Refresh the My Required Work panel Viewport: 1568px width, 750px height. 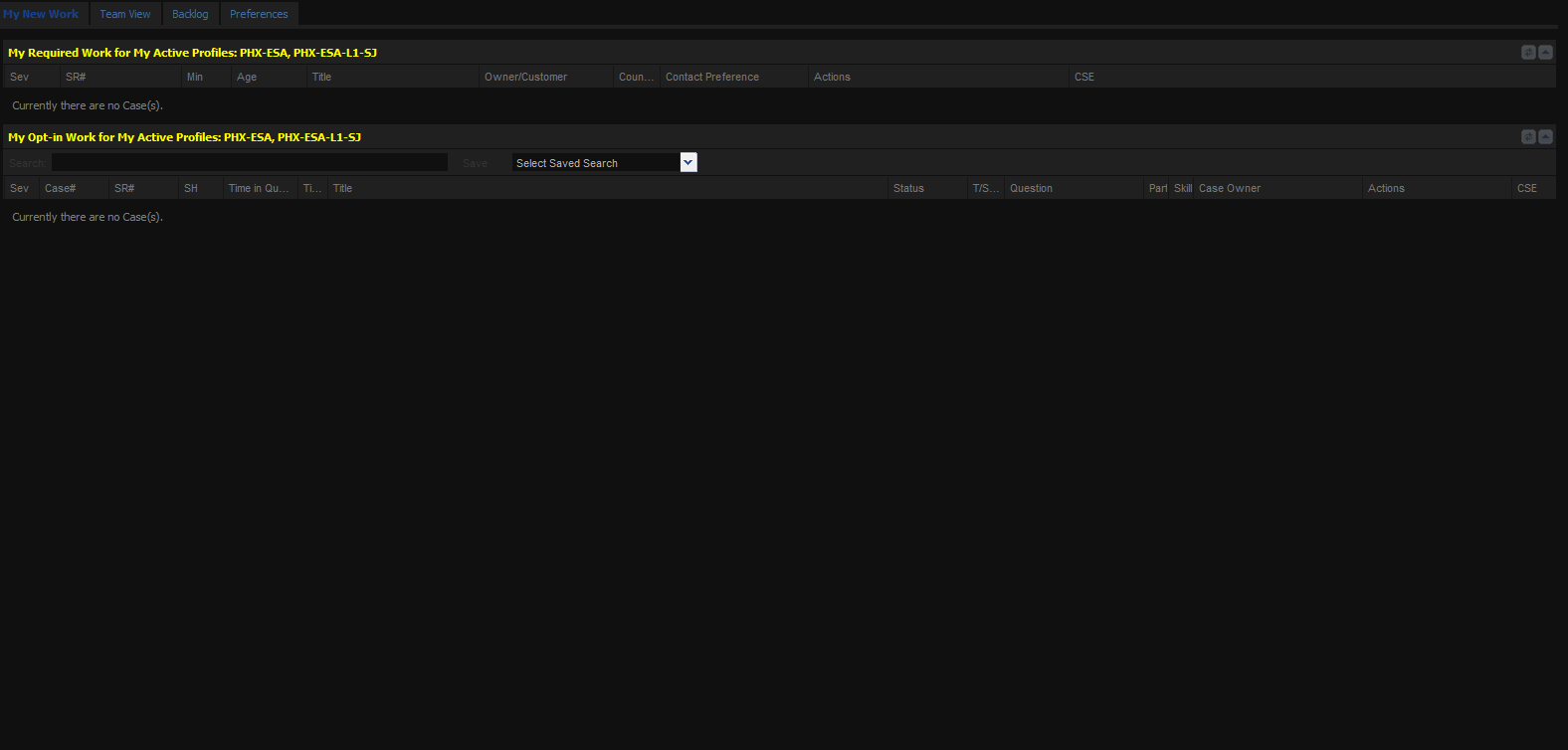tap(1528, 53)
